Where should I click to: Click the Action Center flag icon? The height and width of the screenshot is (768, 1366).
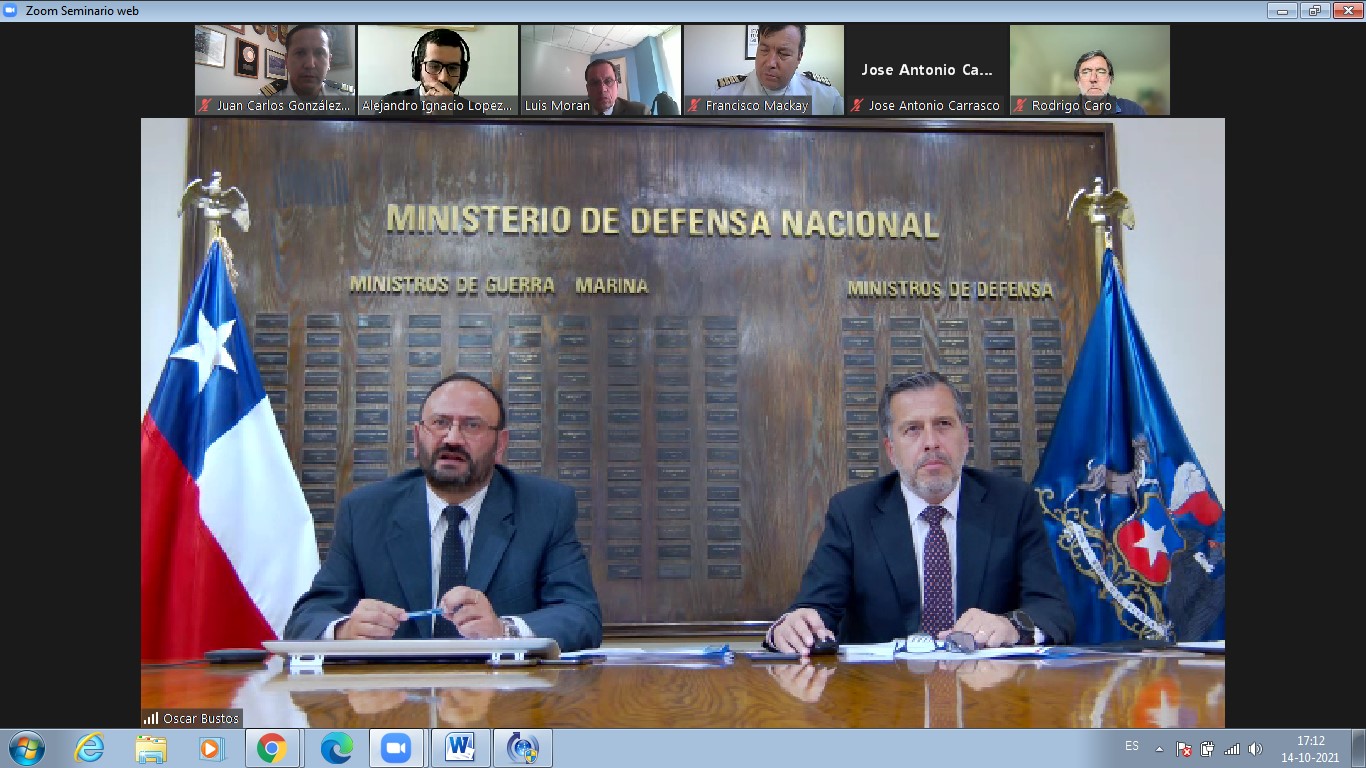(1184, 748)
